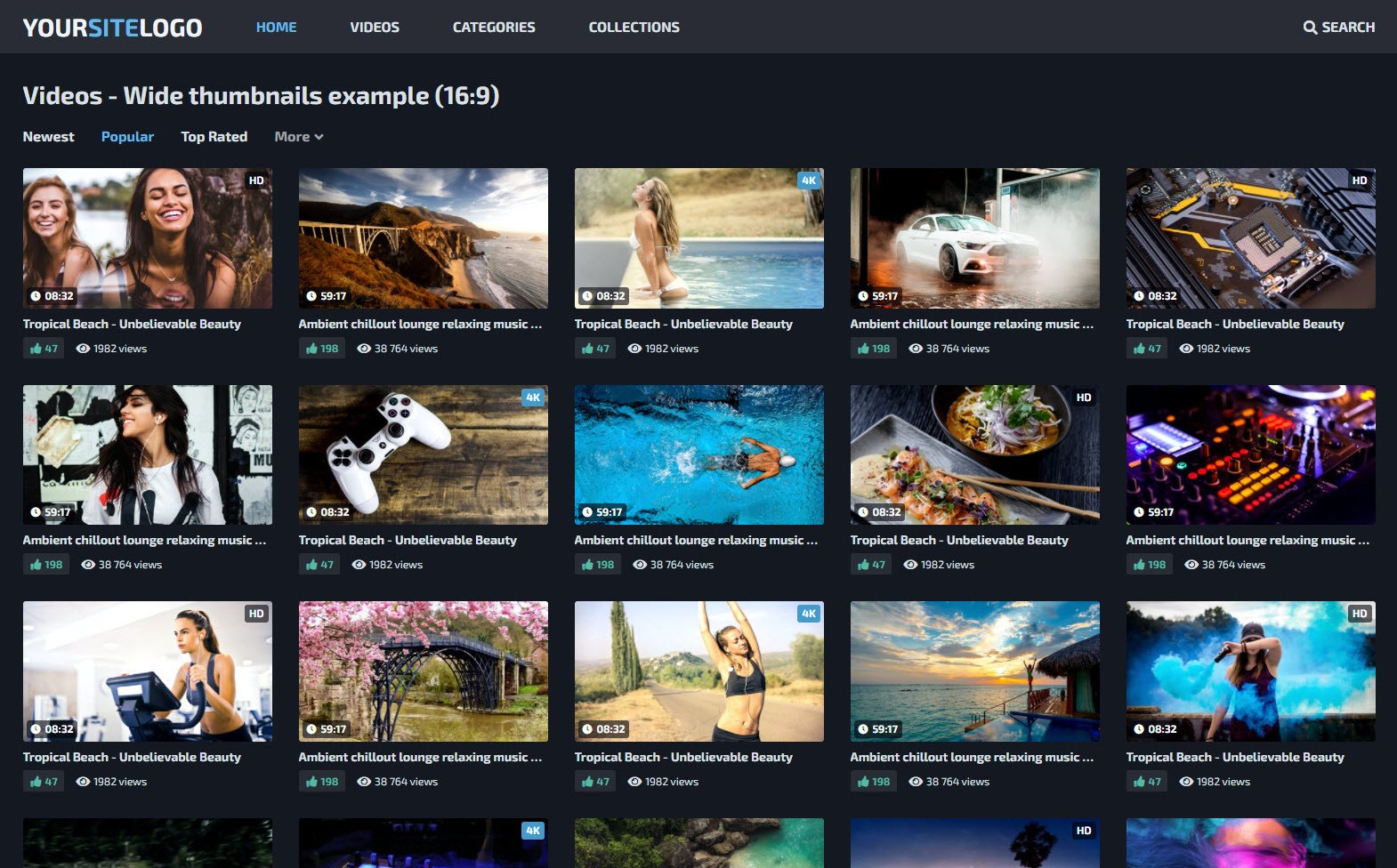Go to the HOME nav item
Screen dimensions: 1397x868
pos(277,28)
